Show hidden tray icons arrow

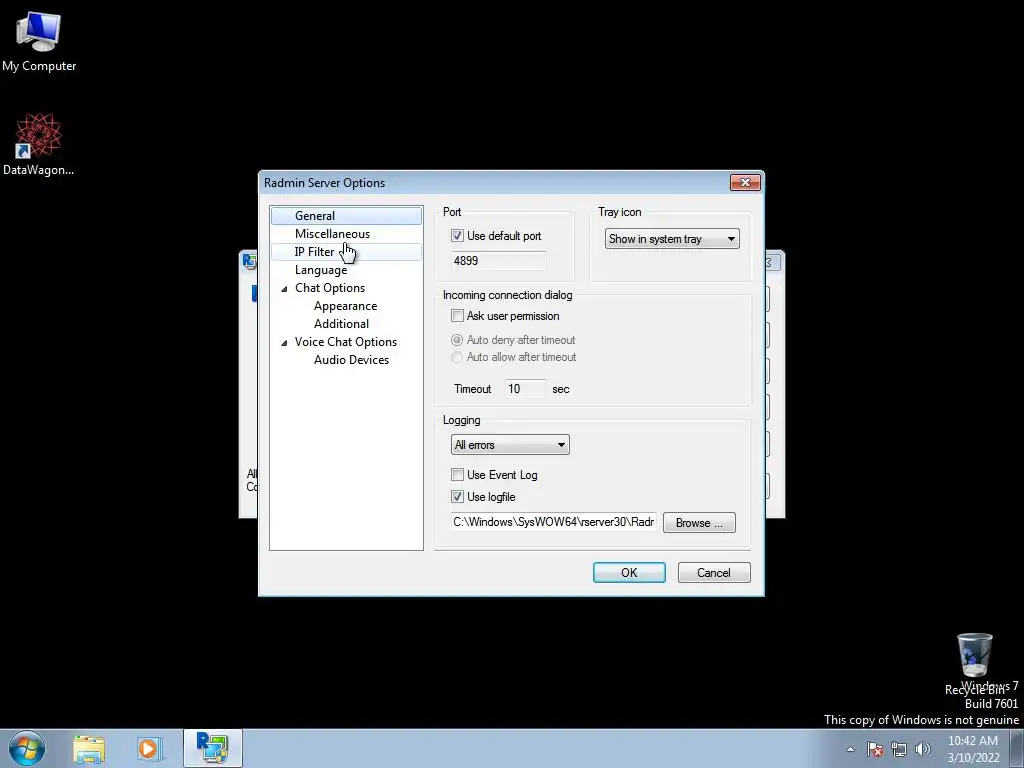850,749
